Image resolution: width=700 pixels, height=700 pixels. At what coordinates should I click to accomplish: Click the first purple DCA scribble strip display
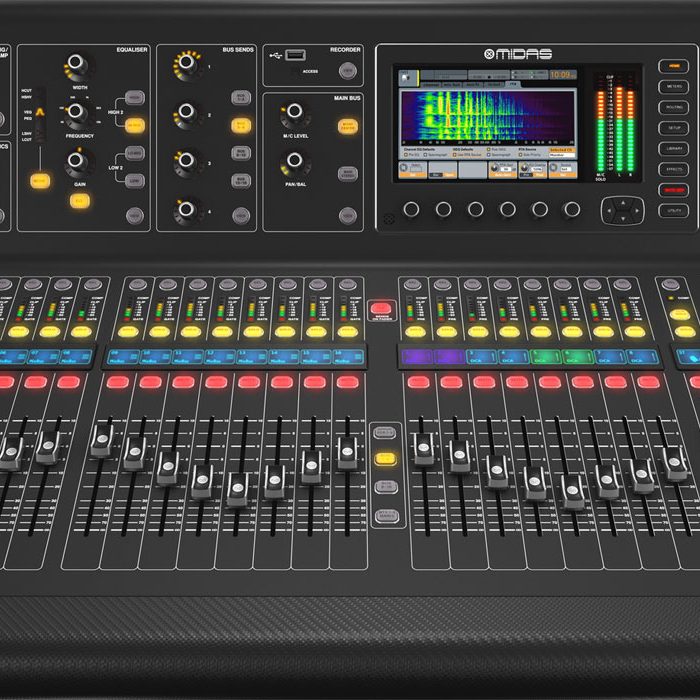tap(417, 357)
